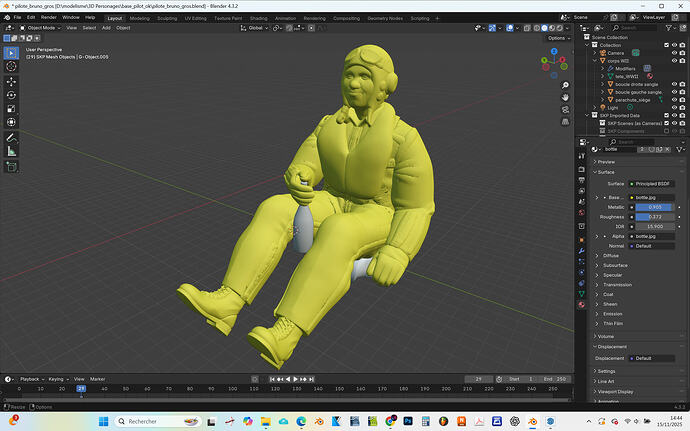Activate the Move tool
Screen dimensions: 690x431
[11, 81]
